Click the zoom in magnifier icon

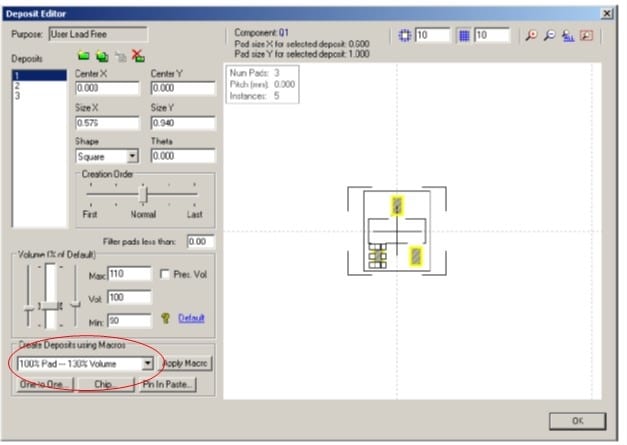[x=531, y=35]
